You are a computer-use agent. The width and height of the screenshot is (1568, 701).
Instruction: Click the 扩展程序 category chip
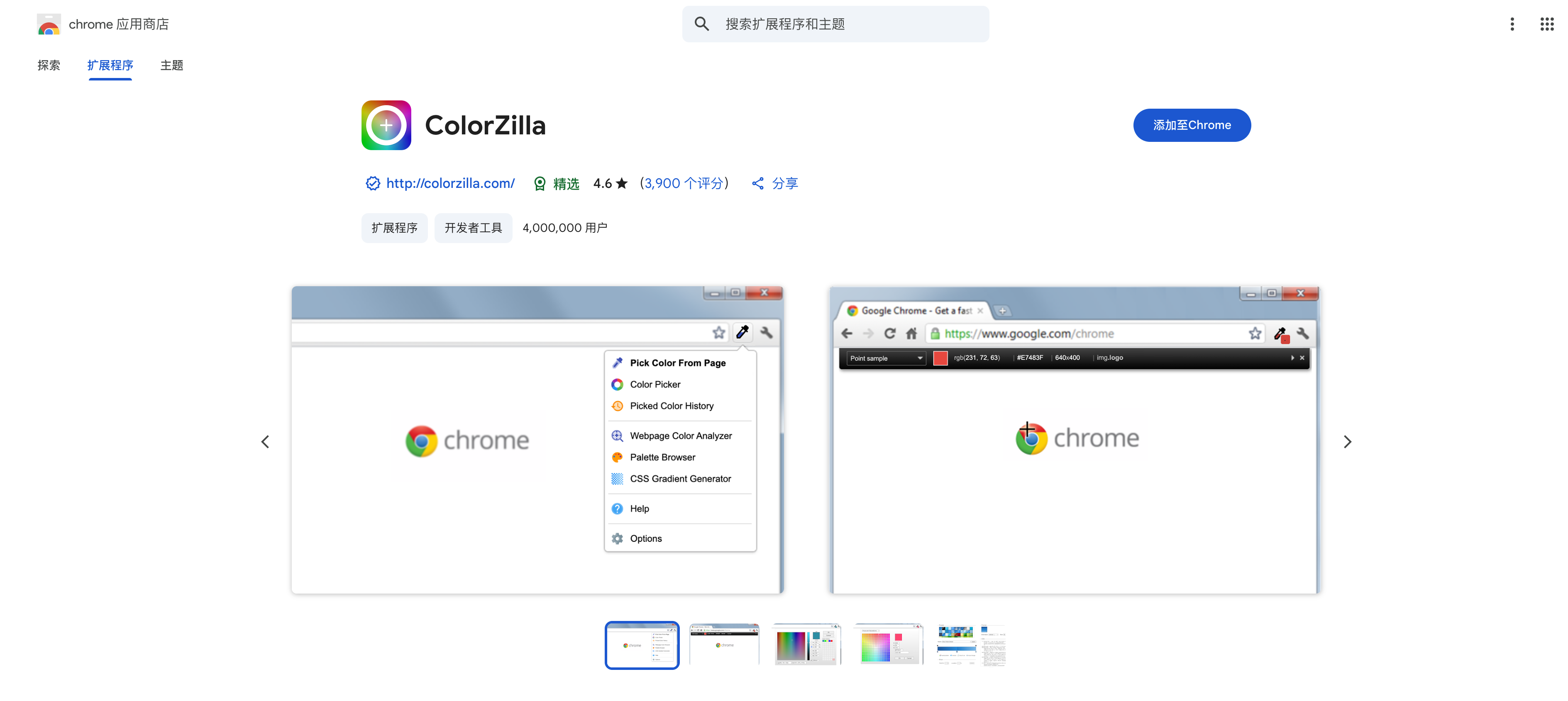[x=394, y=228]
